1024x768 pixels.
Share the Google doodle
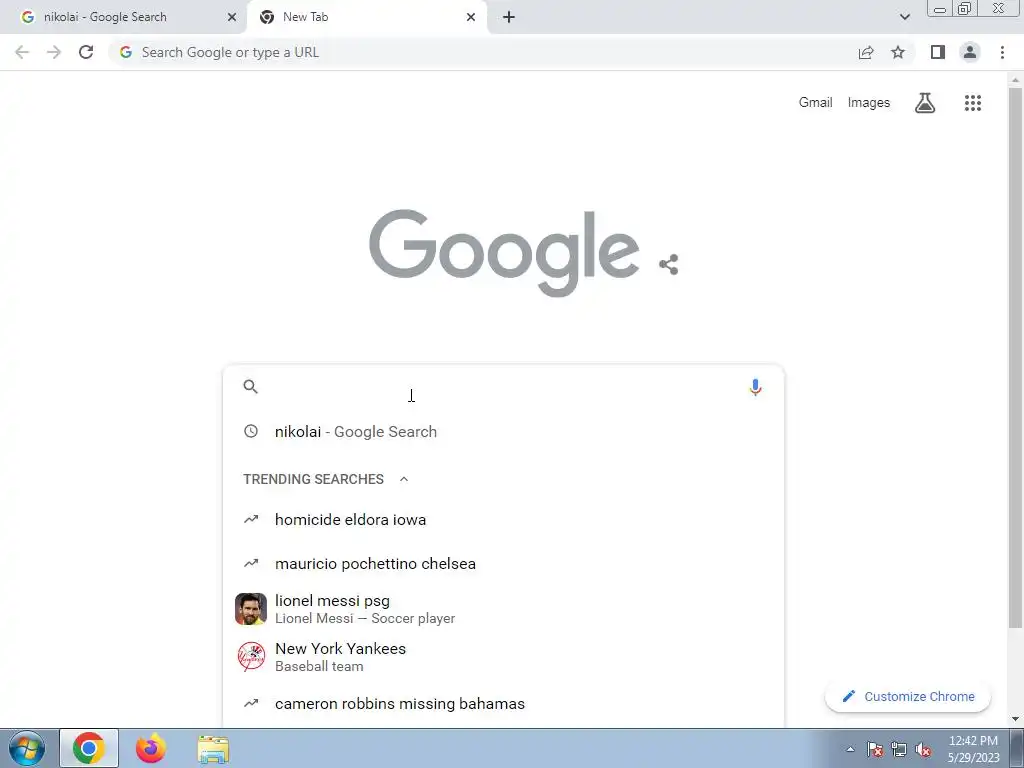[668, 264]
